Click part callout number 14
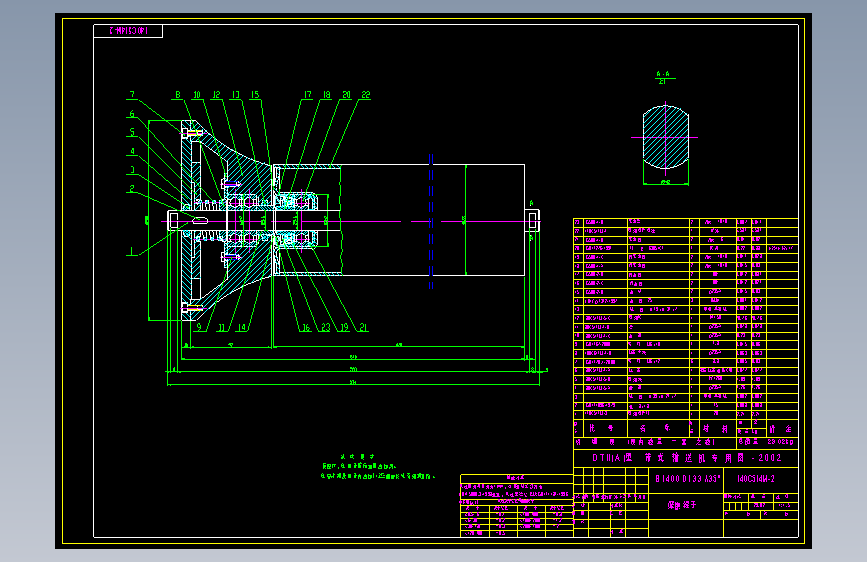867x562 pixels. [x=241, y=327]
